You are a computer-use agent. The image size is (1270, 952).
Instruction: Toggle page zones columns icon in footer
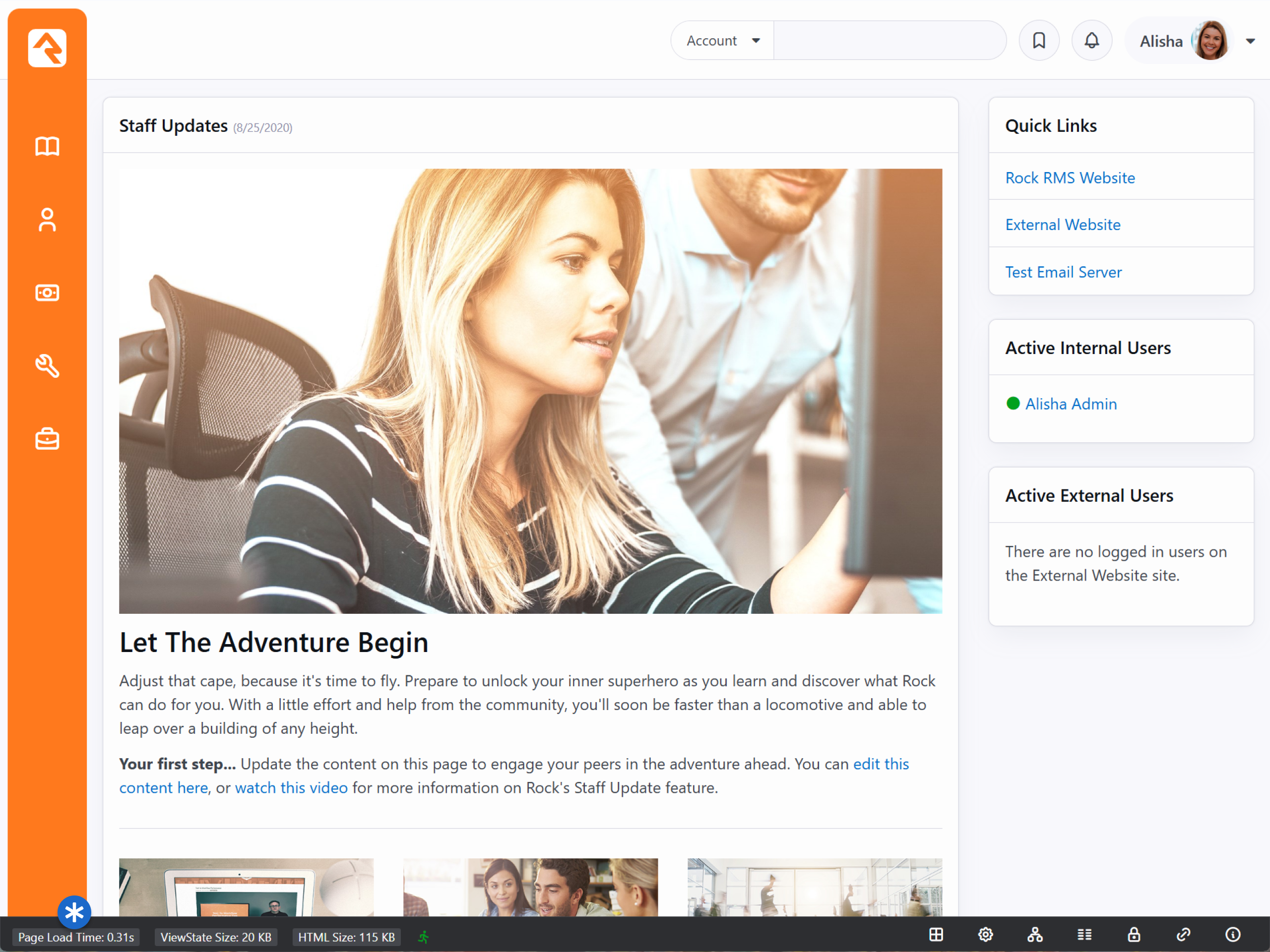1084,935
